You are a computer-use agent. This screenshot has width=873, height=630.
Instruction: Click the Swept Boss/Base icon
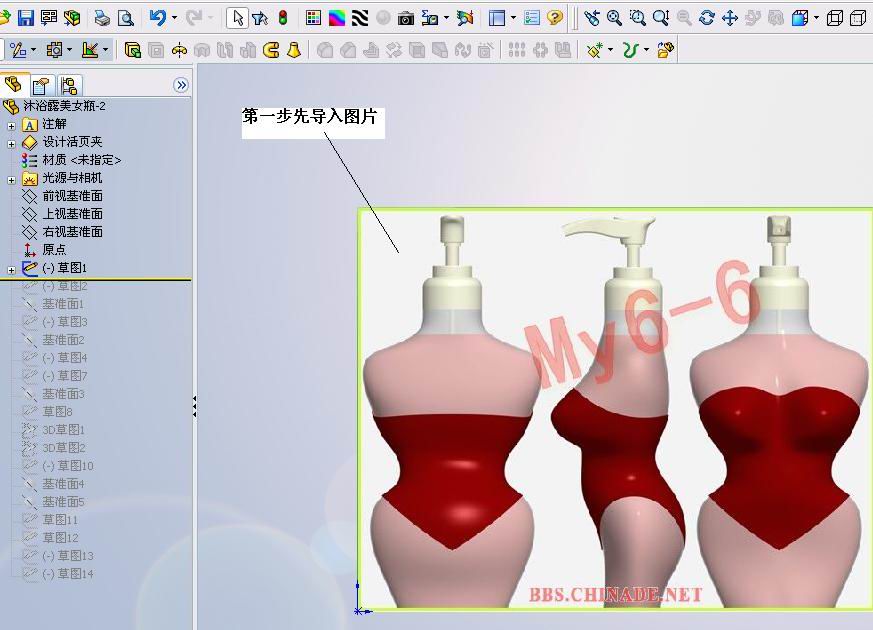271,50
